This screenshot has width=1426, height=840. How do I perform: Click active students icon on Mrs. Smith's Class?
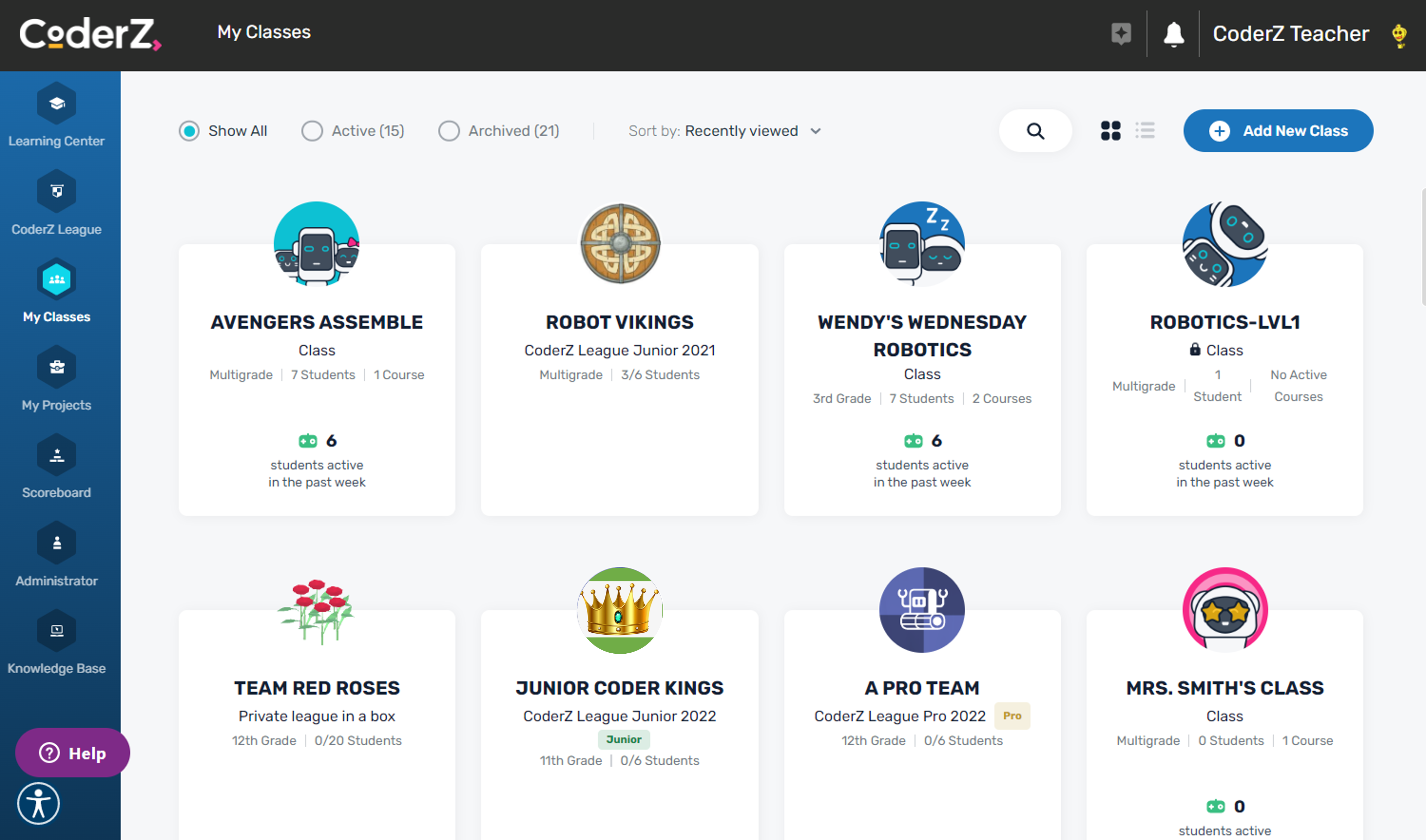1215,807
